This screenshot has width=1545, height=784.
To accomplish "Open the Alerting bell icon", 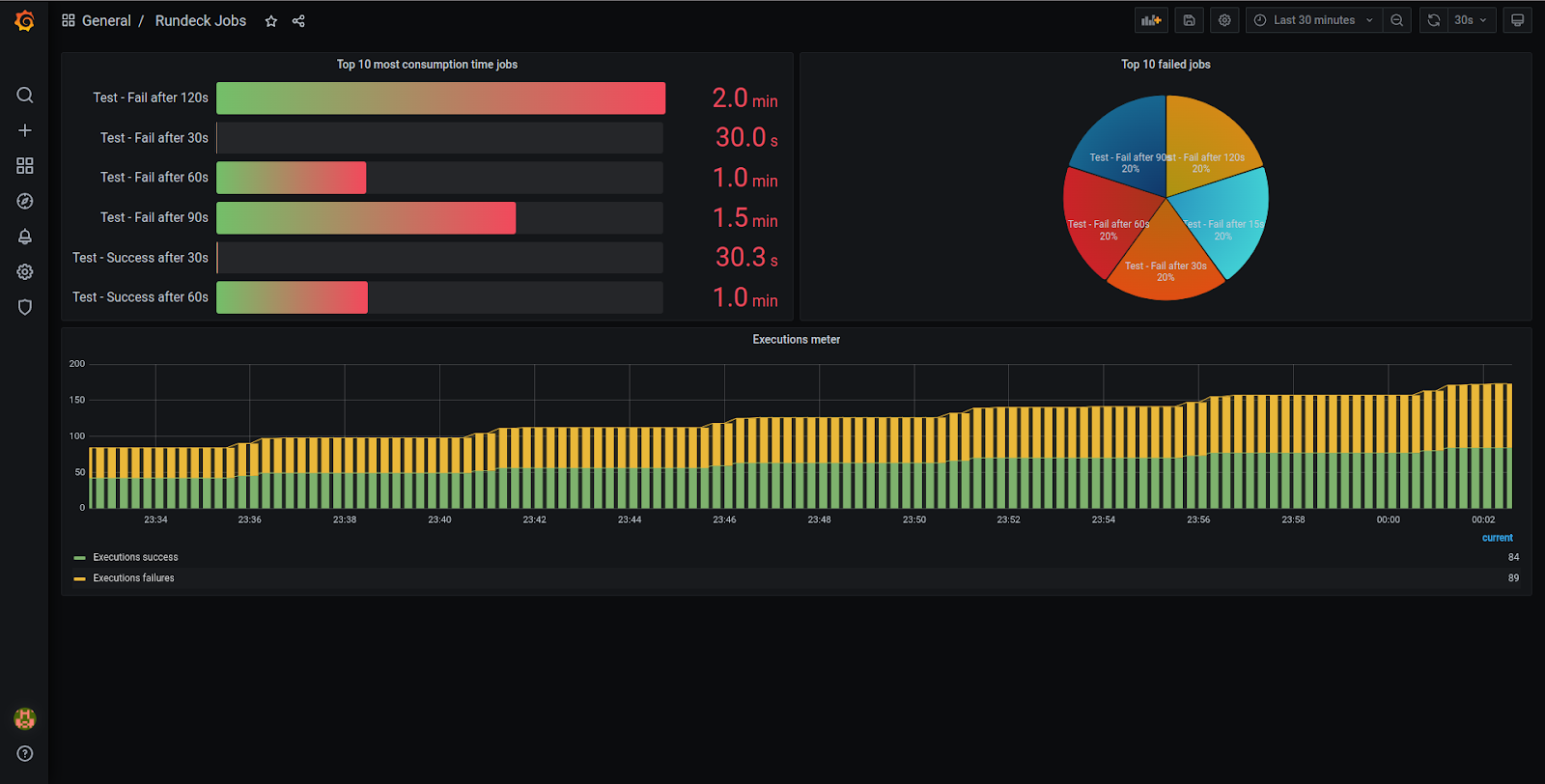I will [25, 237].
